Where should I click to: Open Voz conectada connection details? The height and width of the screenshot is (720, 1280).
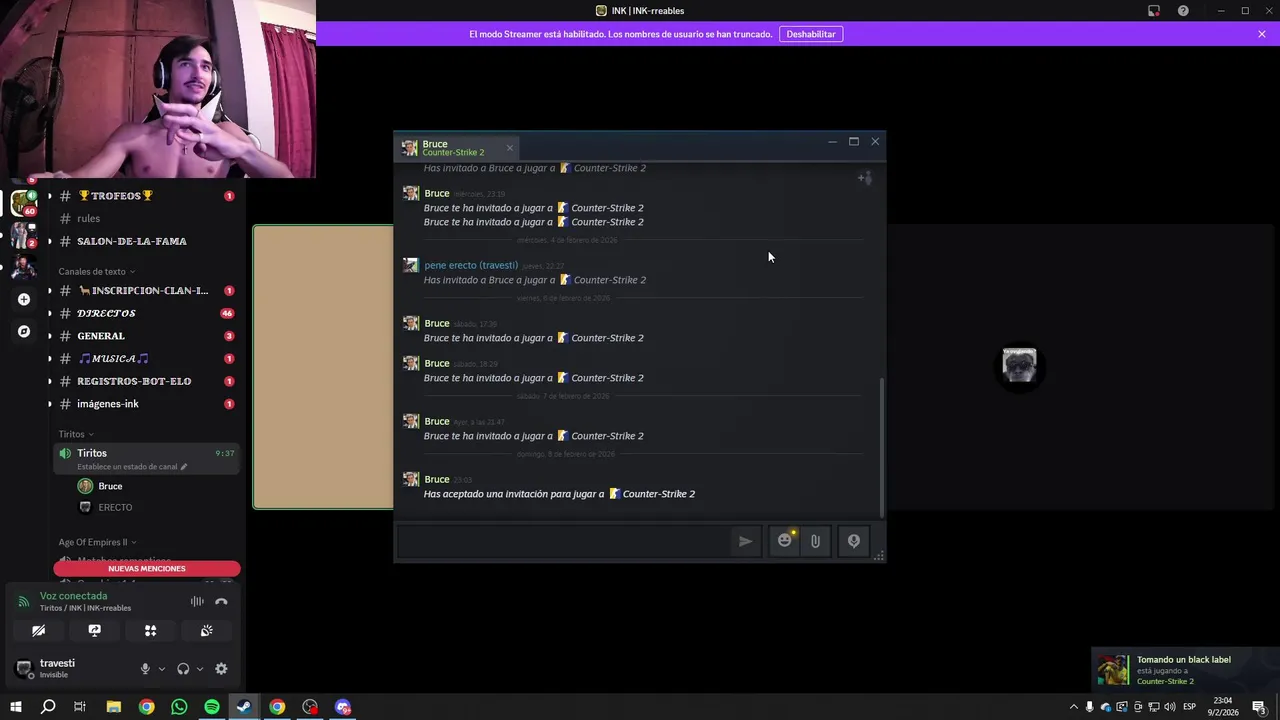point(73,596)
